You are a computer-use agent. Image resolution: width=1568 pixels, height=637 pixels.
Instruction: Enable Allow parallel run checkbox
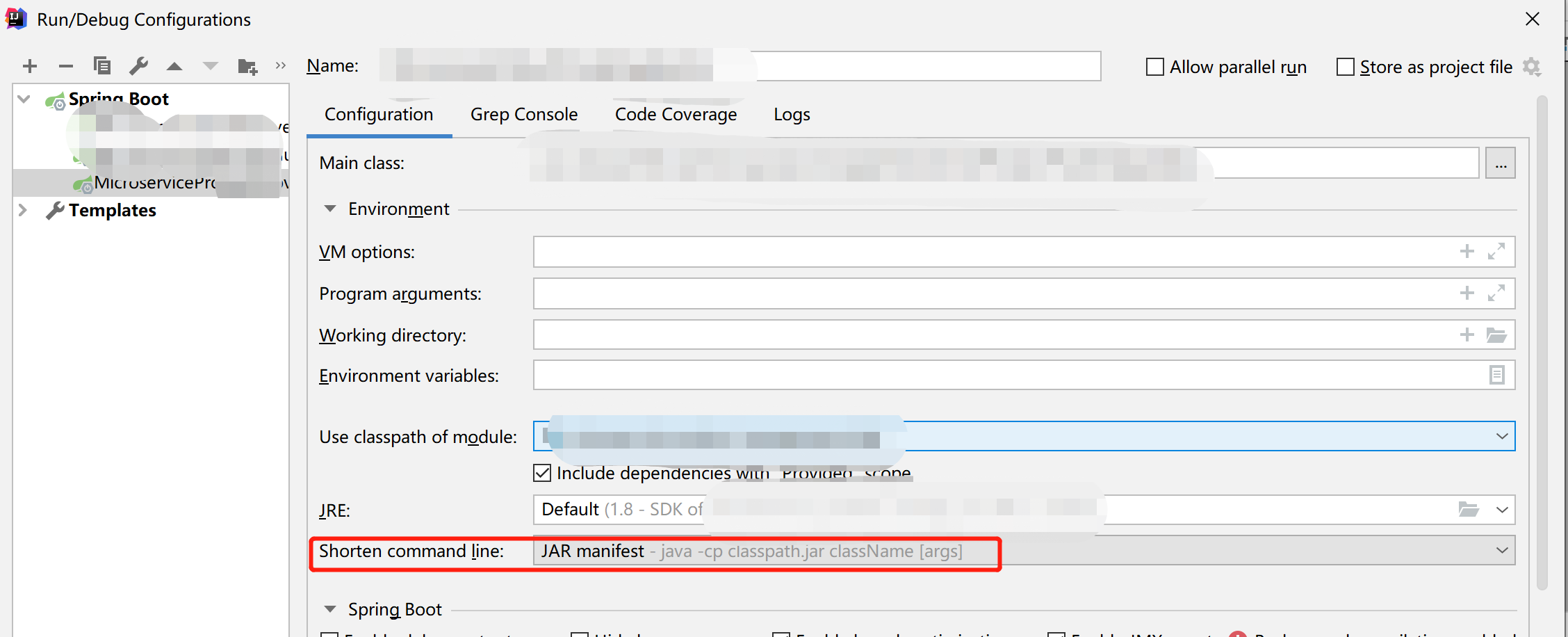click(1154, 67)
